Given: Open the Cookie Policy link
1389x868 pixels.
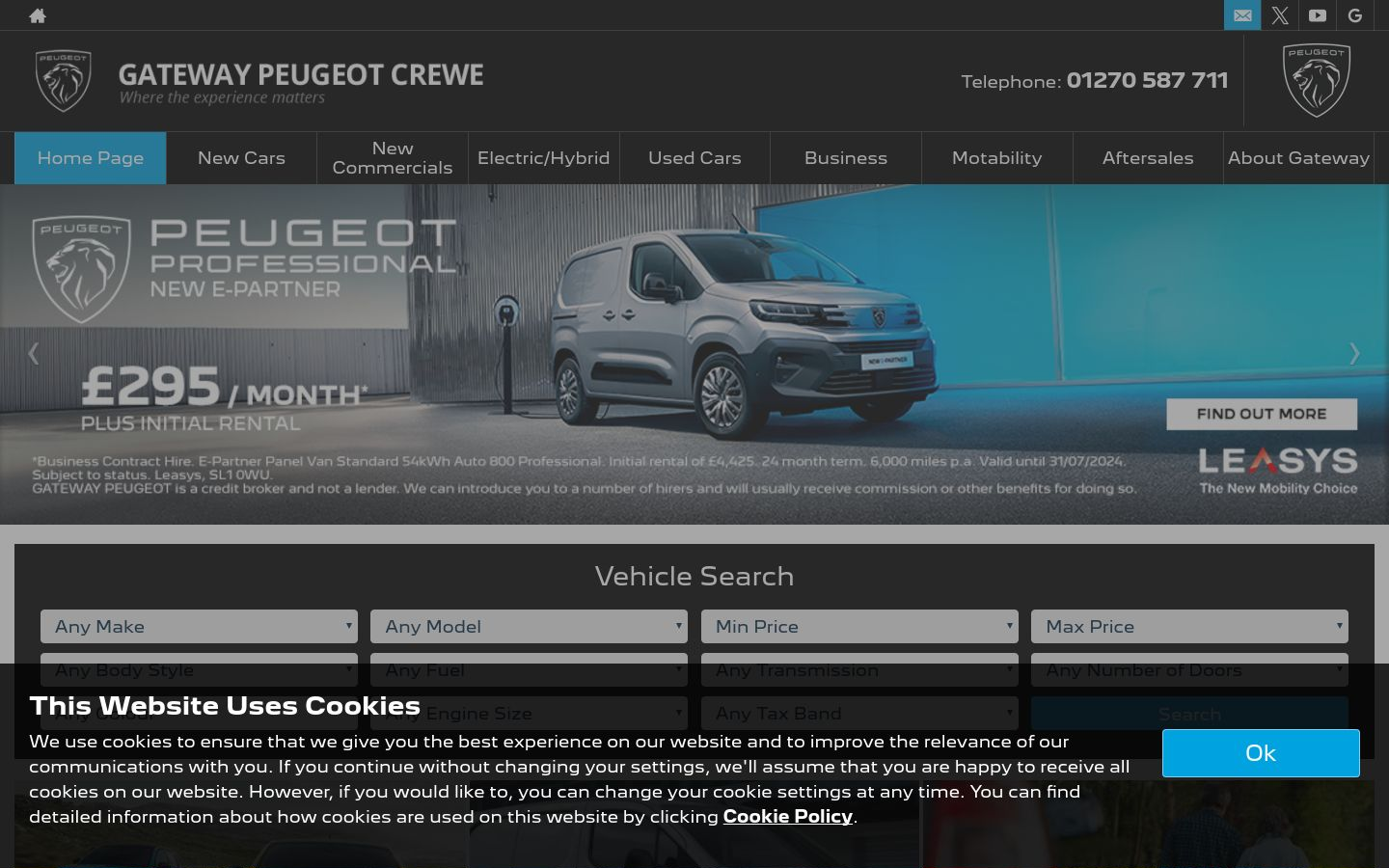Looking at the screenshot, I should 788,816.
